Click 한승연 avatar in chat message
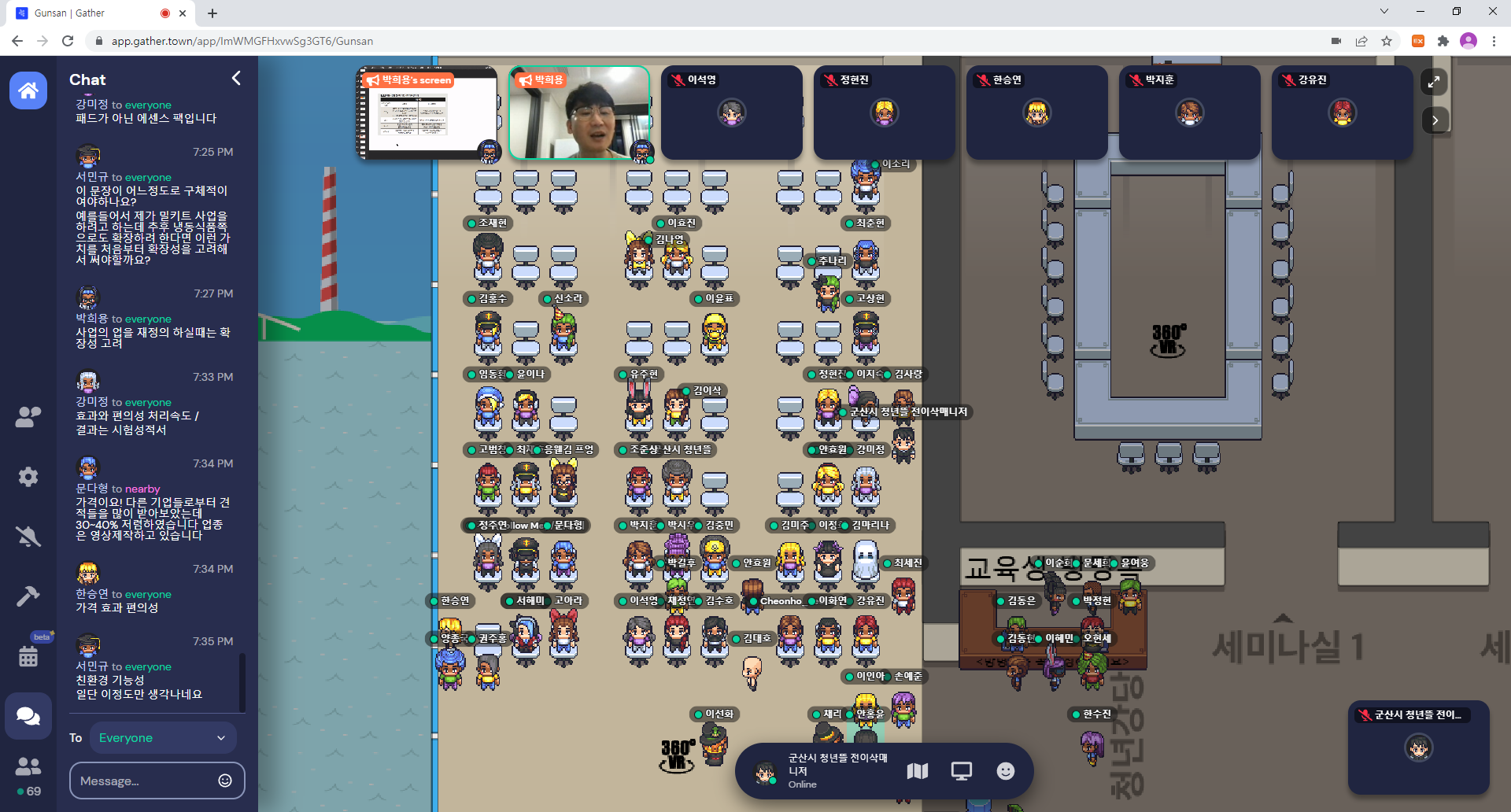The image size is (1511, 812). point(88,574)
